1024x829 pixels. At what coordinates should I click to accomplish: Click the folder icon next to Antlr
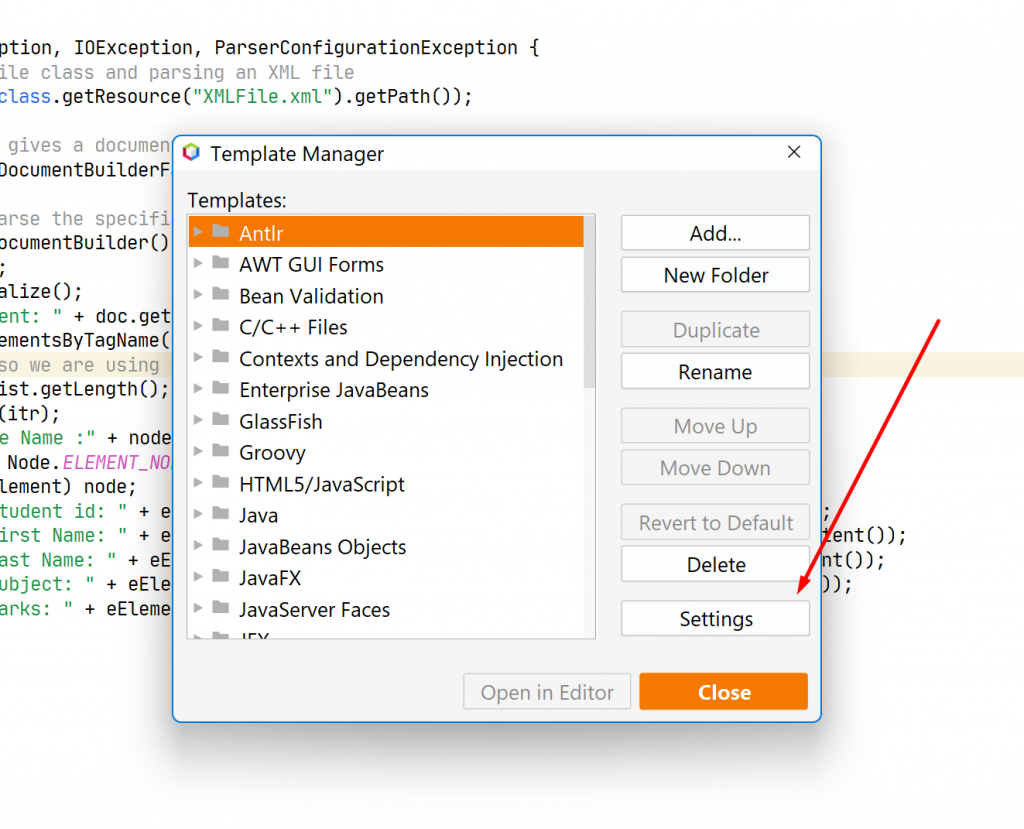click(x=221, y=232)
